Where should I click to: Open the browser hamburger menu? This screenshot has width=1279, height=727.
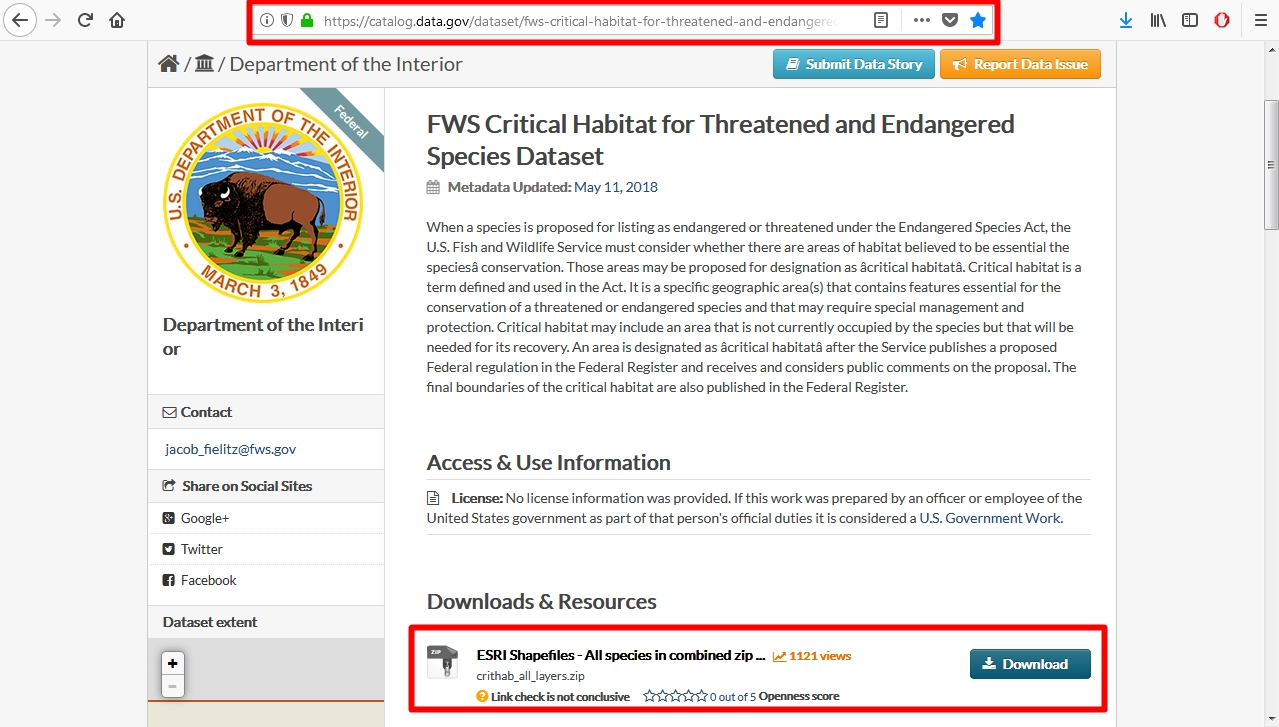1260,20
